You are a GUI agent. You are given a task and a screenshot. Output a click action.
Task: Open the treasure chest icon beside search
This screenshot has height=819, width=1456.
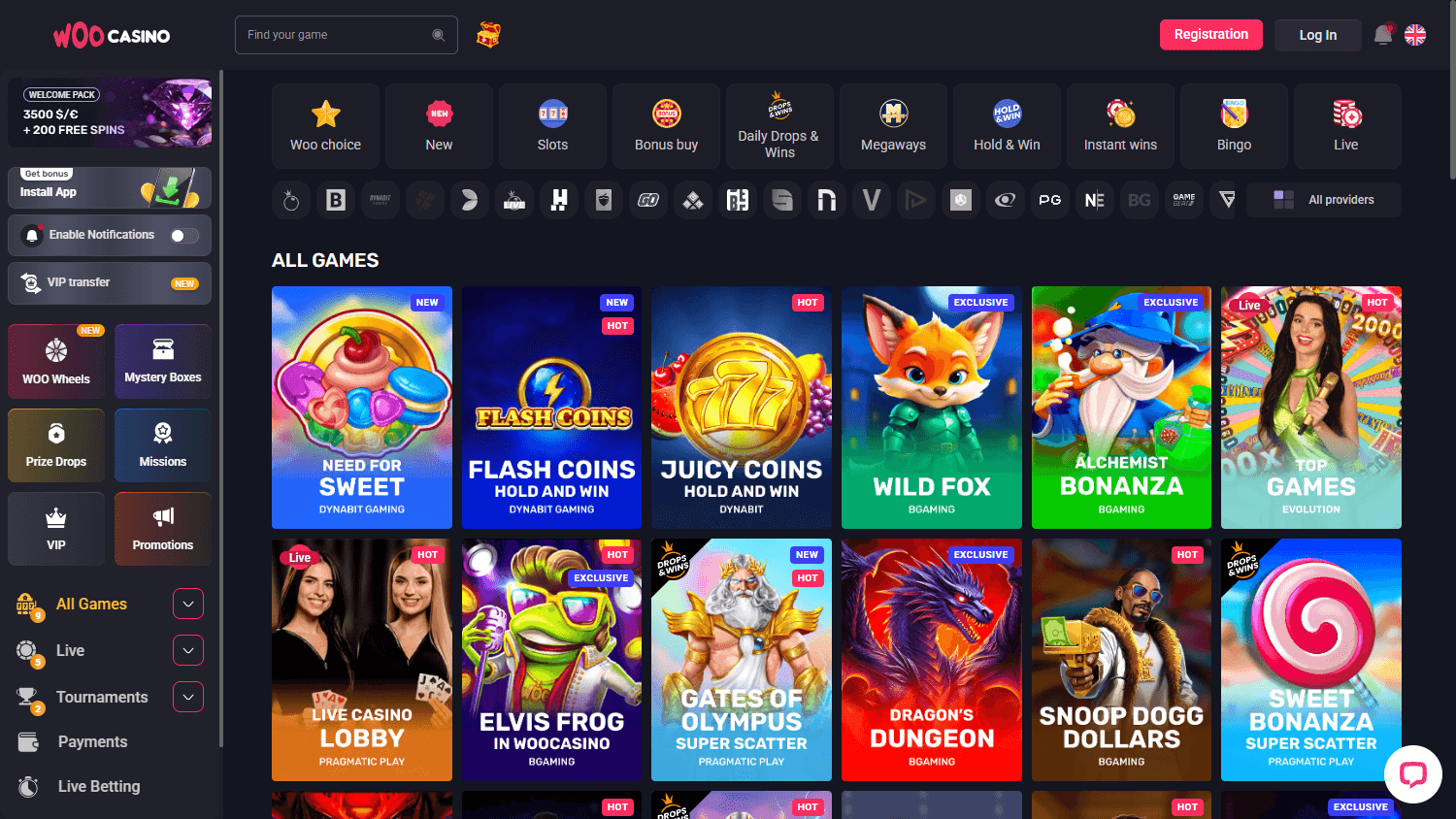tap(488, 35)
